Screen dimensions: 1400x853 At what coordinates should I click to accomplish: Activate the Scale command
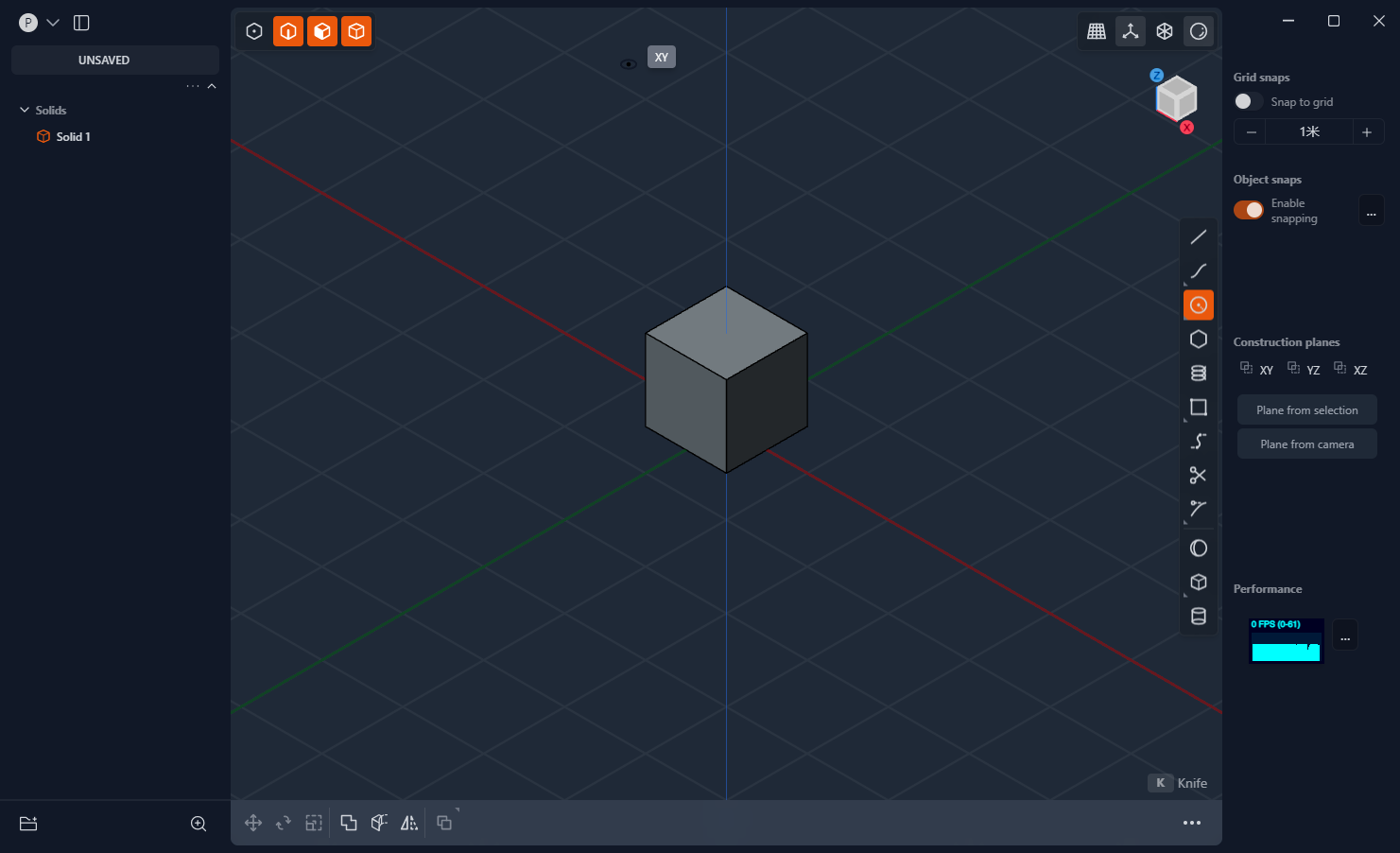point(314,823)
